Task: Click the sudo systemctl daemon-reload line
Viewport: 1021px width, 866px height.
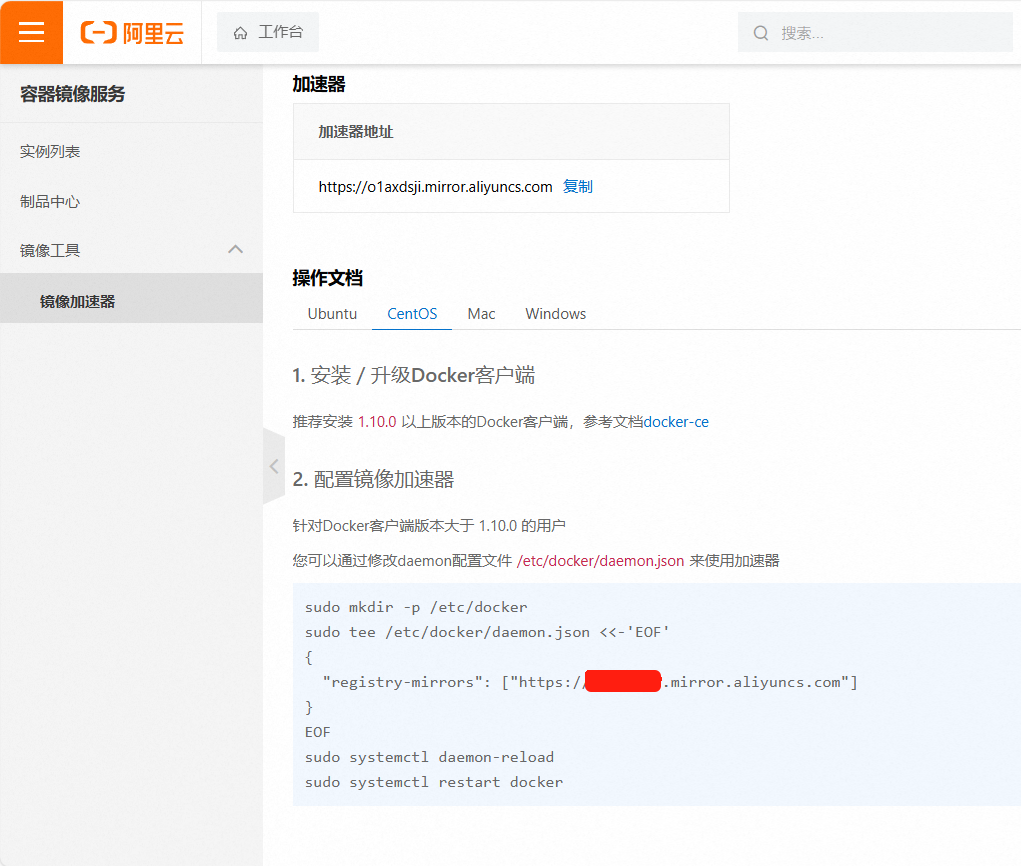Action: (x=429, y=757)
